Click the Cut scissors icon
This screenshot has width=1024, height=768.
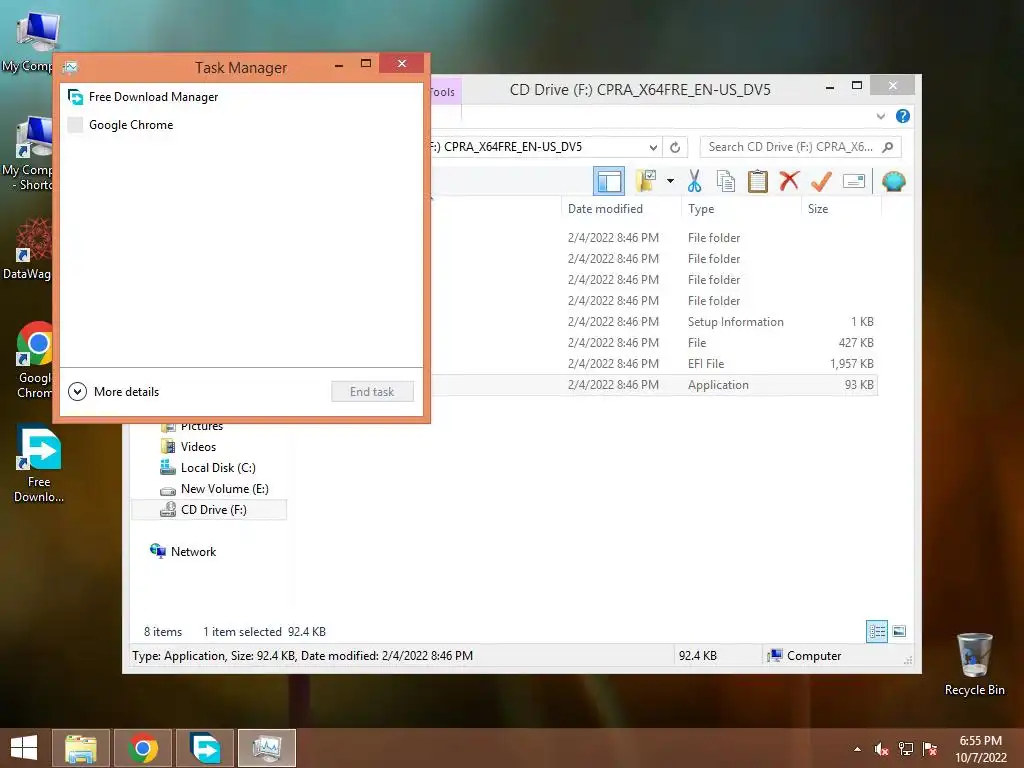(x=694, y=181)
